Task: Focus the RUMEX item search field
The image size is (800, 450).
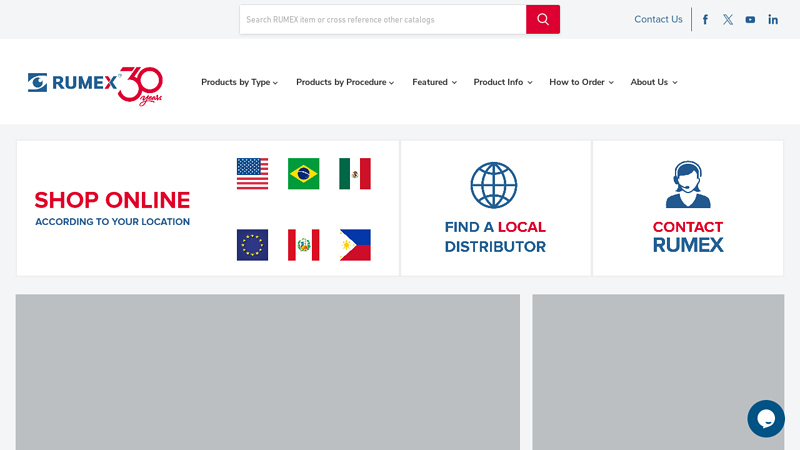Action: coord(383,19)
